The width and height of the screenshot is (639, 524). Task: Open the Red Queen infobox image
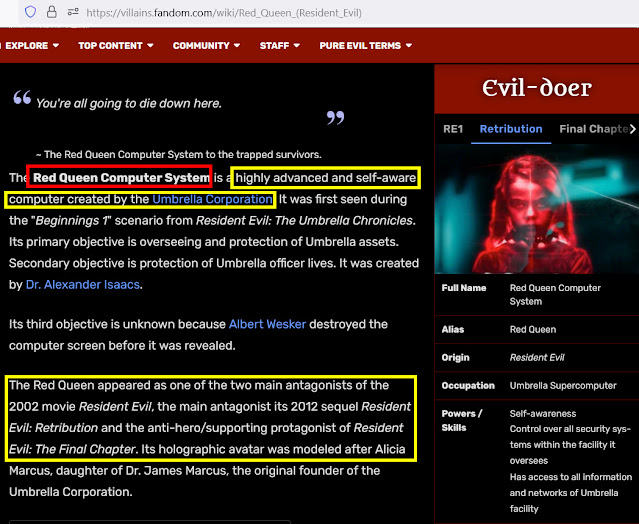(537, 209)
